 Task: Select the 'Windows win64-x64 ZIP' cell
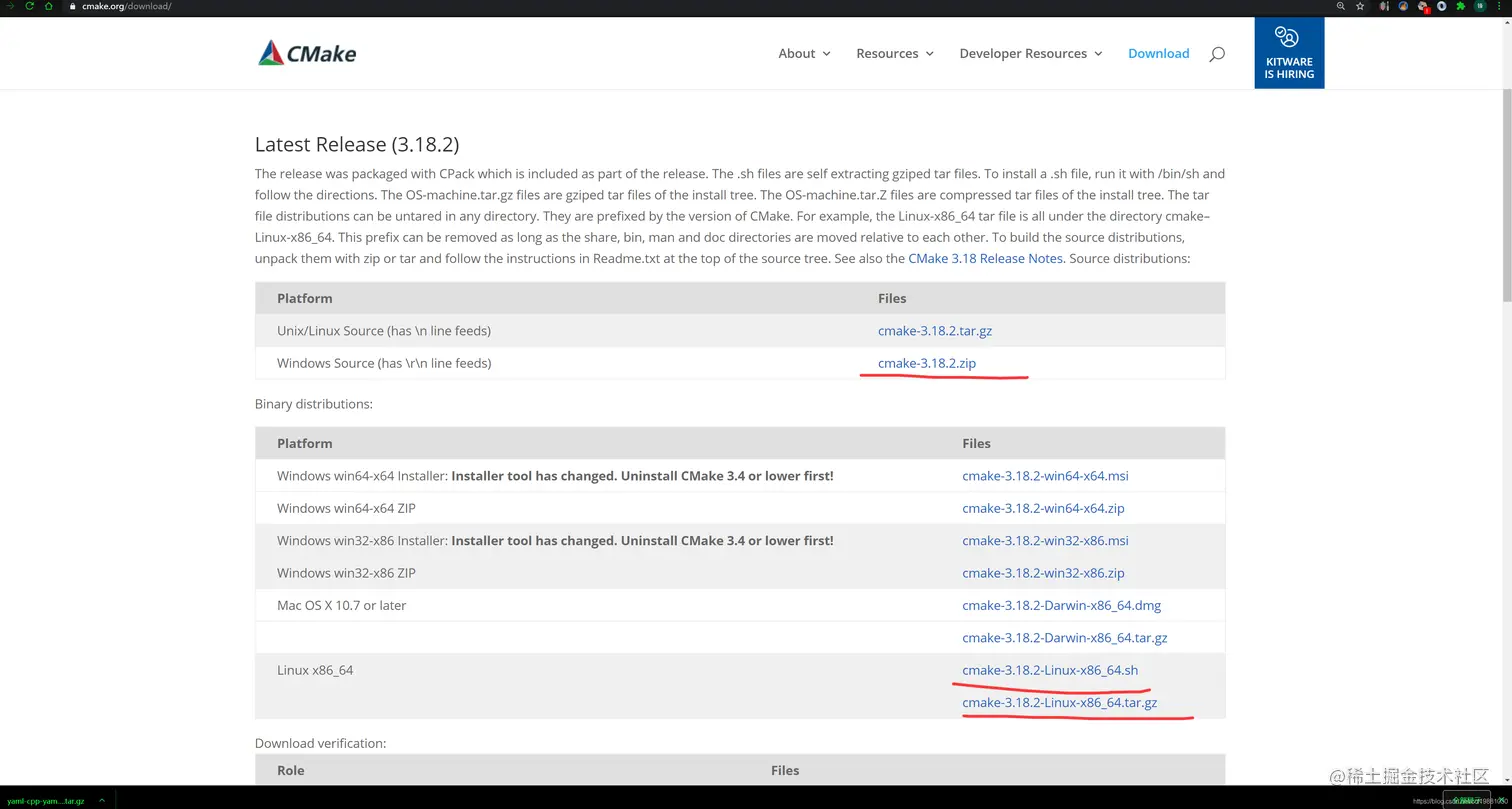(346, 508)
